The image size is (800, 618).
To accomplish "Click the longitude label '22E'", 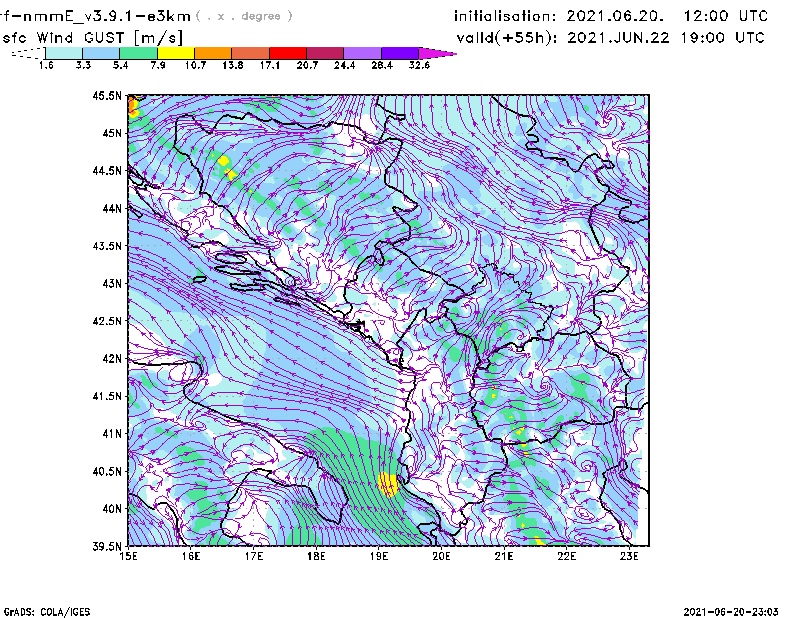I will pos(566,556).
